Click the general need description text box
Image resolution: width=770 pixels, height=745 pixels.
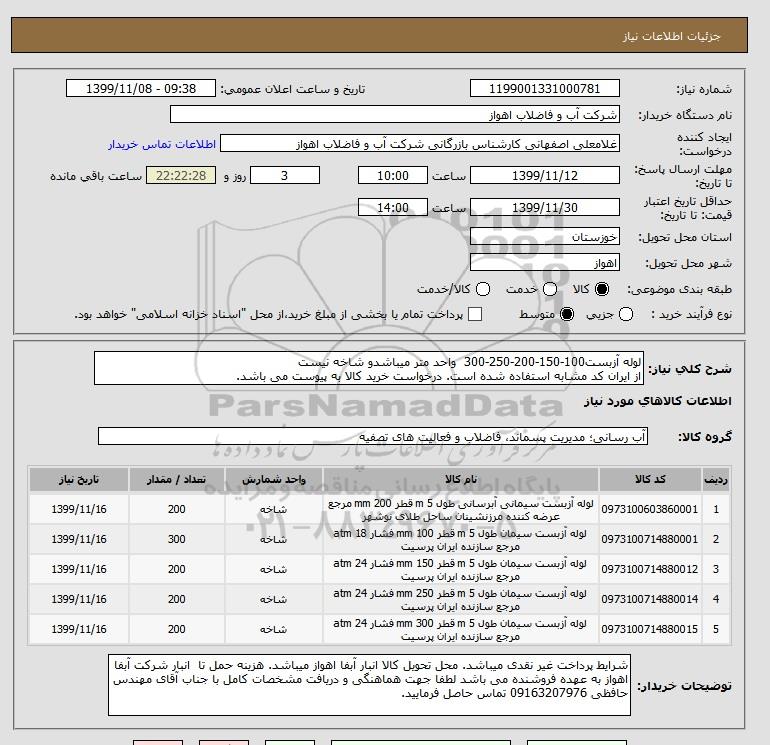click(x=369, y=368)
